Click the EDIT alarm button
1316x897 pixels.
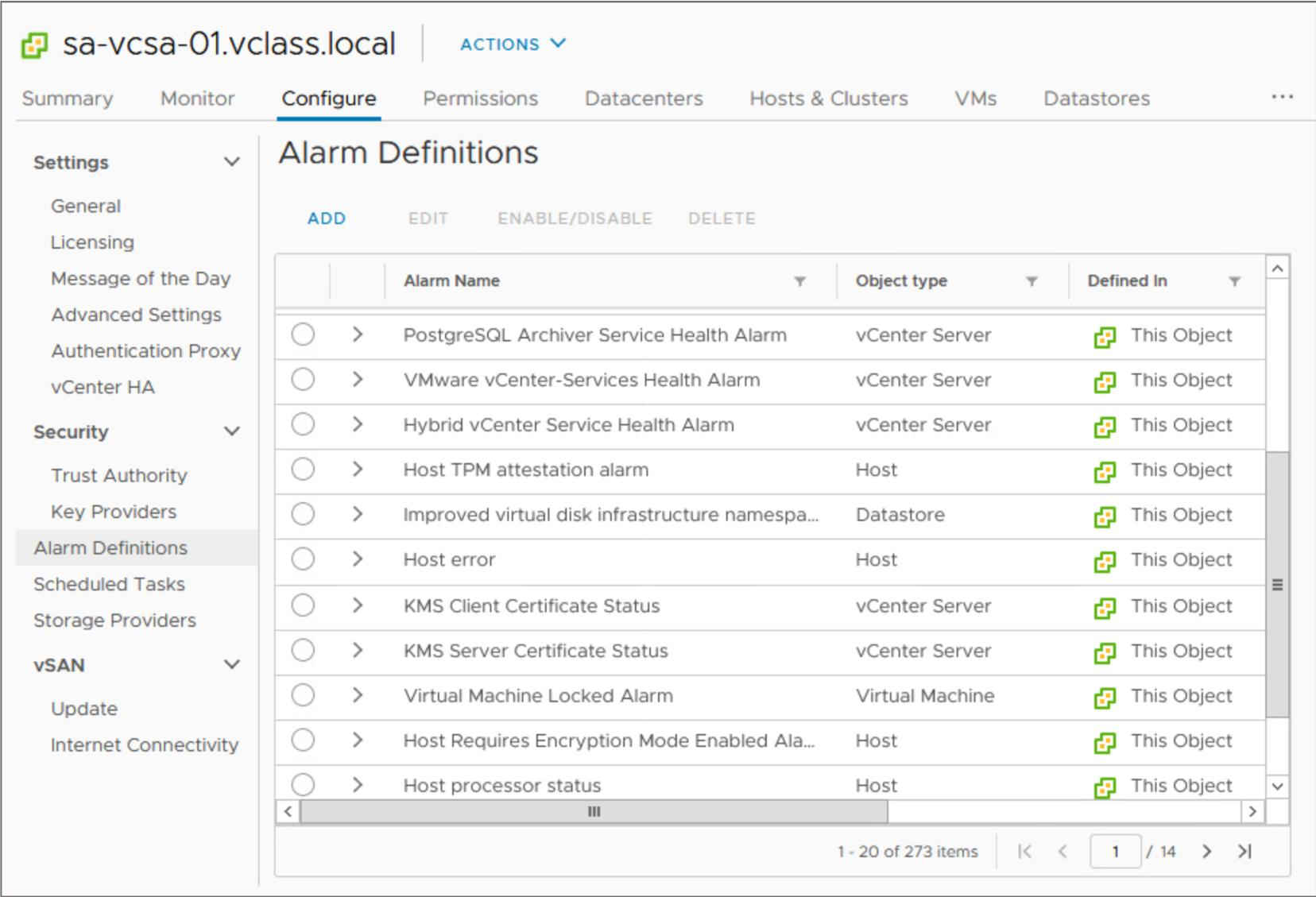428,218
